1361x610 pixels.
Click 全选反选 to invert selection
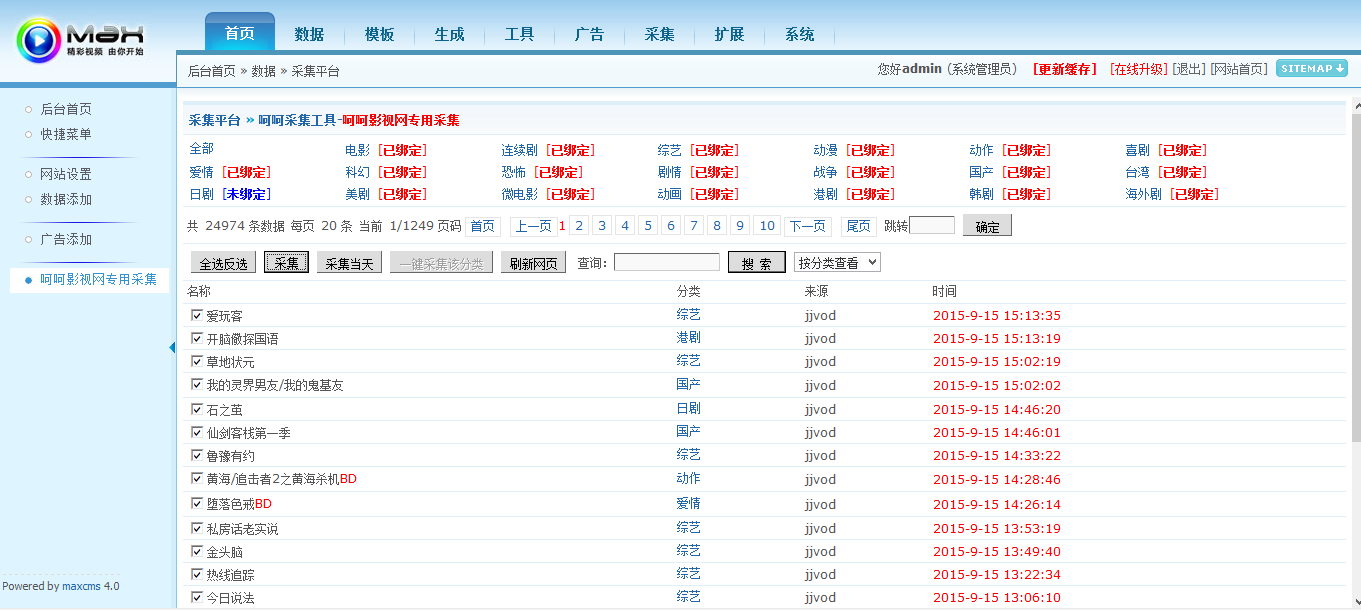tap(221, 262)
